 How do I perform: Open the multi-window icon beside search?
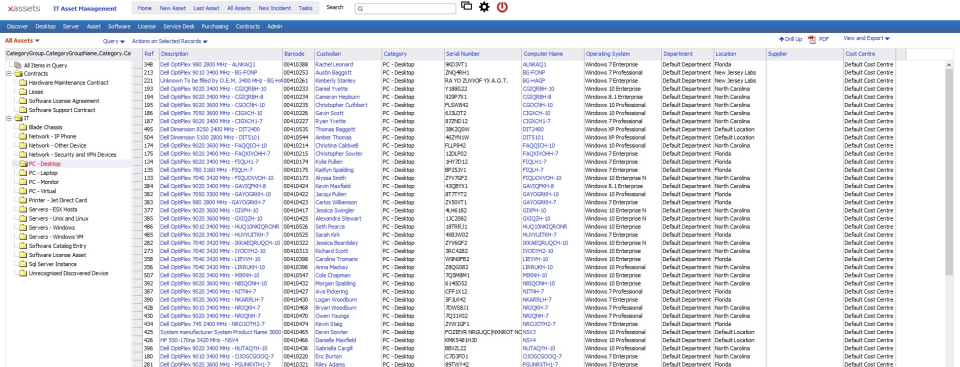[x=467, y=6]
